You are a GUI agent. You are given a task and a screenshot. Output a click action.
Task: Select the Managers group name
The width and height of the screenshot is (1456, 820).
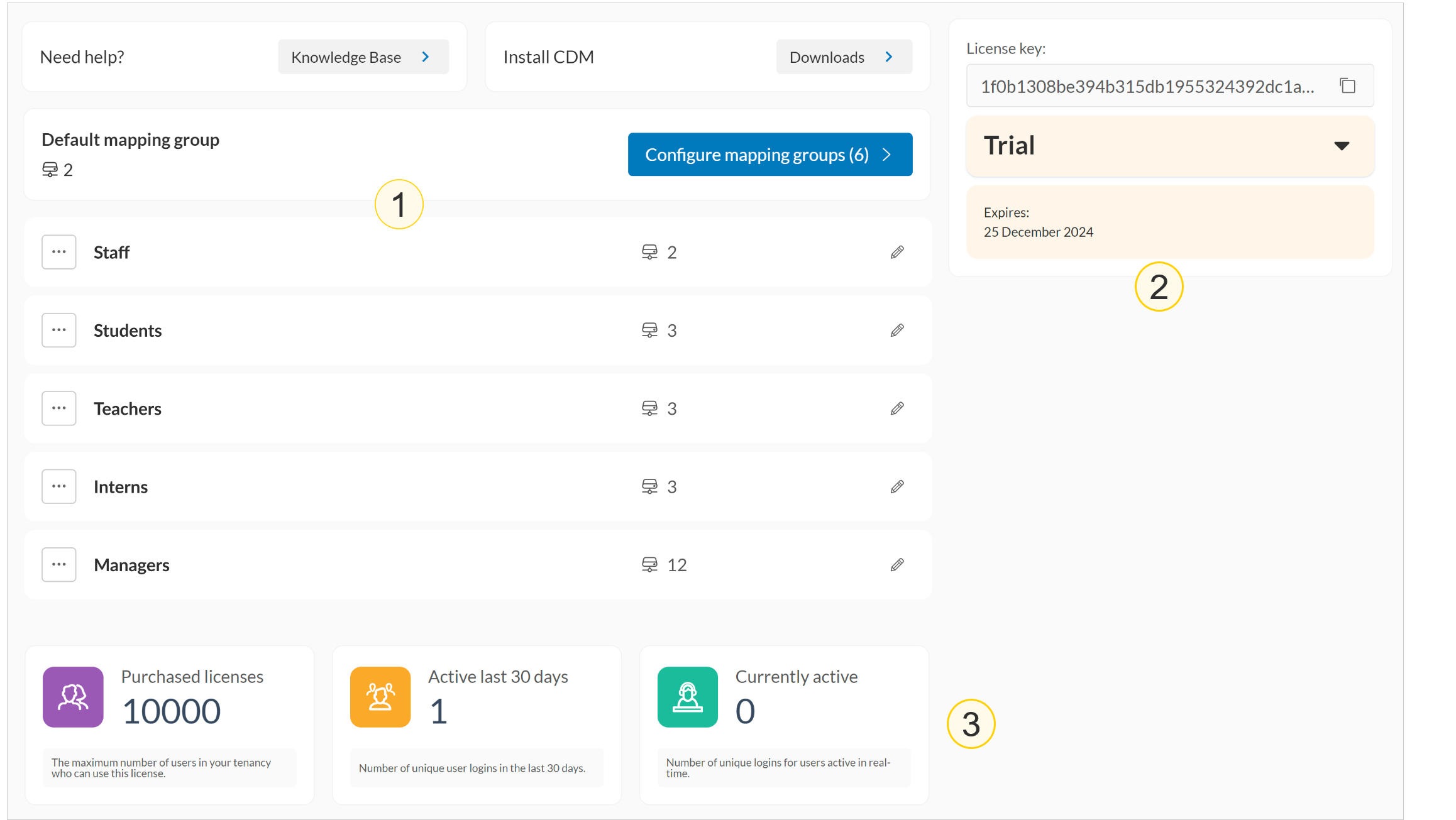[131, 565]
